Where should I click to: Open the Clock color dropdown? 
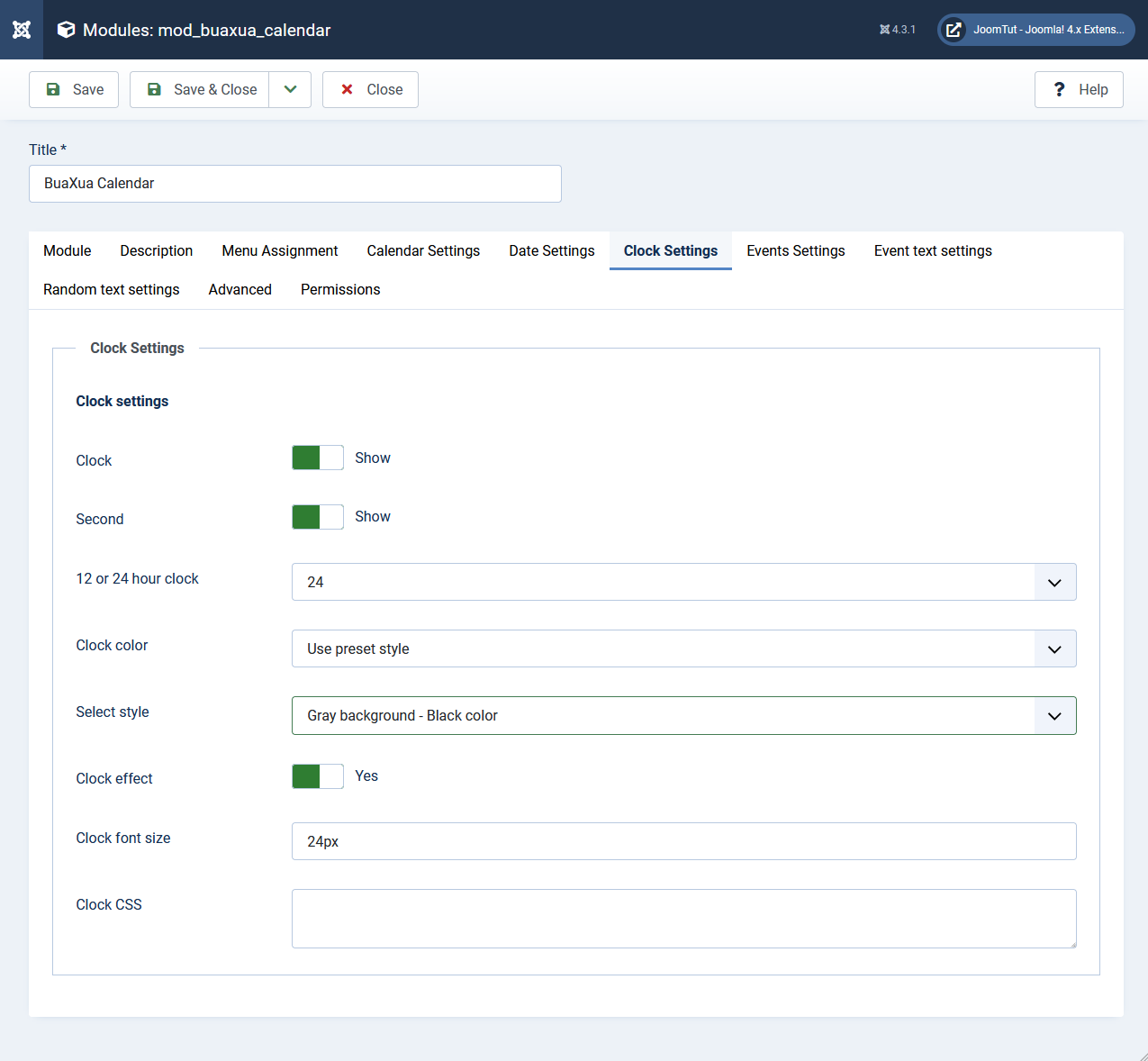click(x=684, y=648)
